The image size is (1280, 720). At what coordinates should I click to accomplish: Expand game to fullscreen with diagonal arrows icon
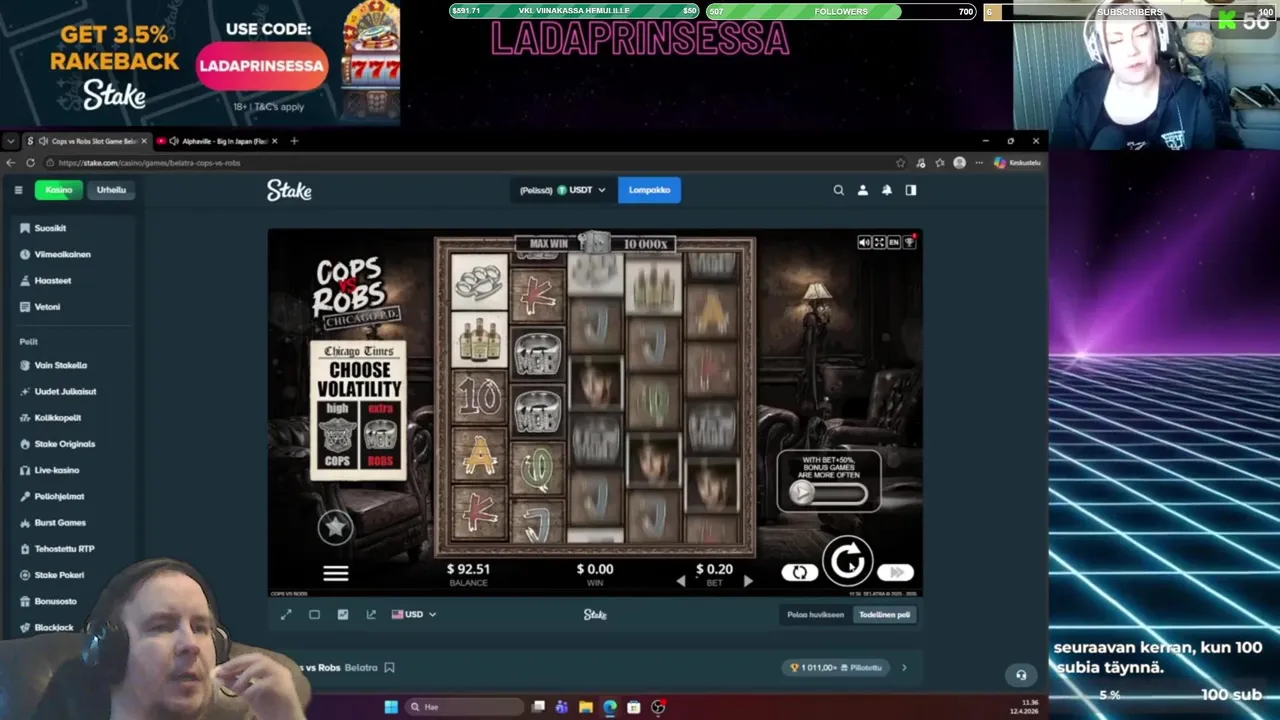(x=286, y=614)
